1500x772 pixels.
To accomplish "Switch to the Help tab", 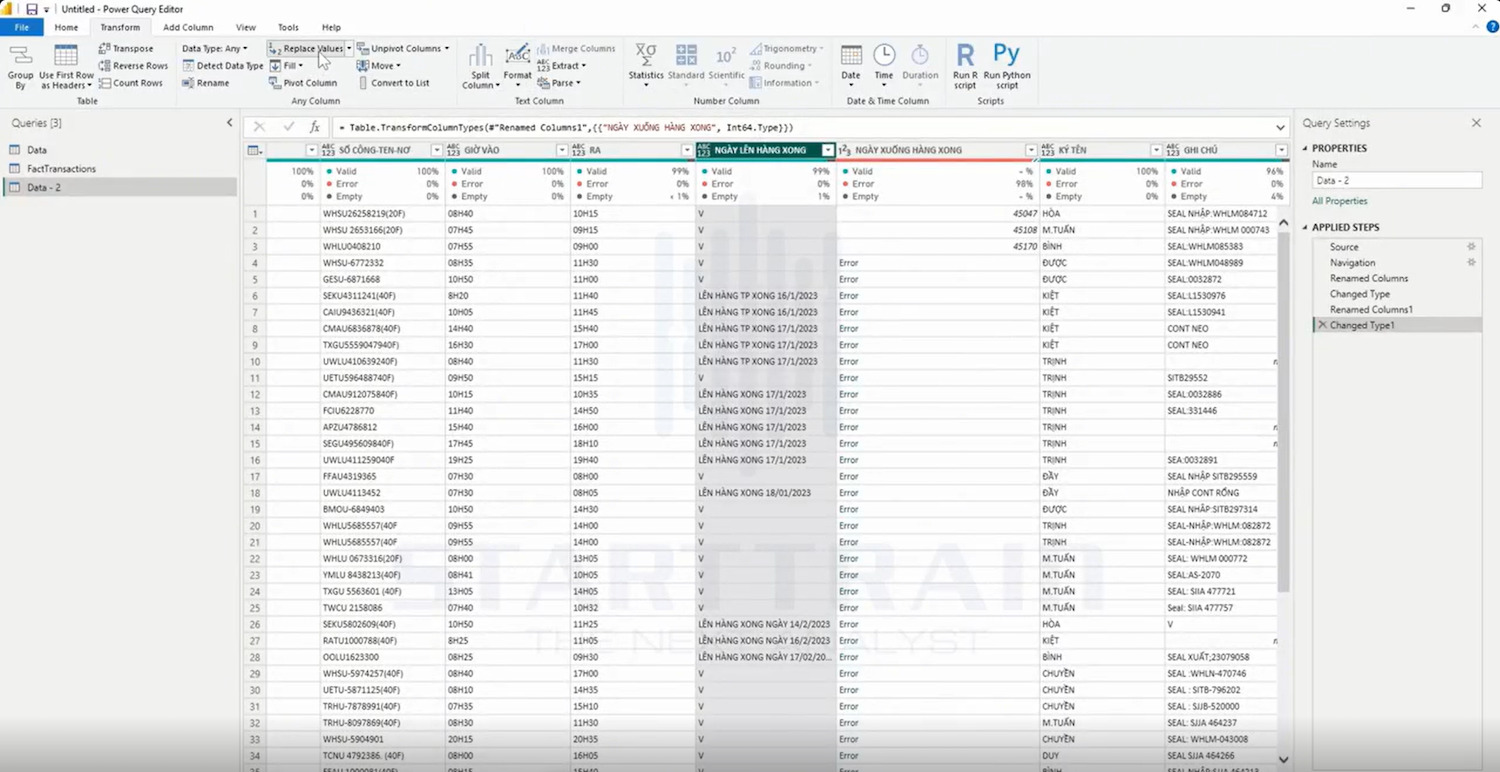I will pos(331,27).
